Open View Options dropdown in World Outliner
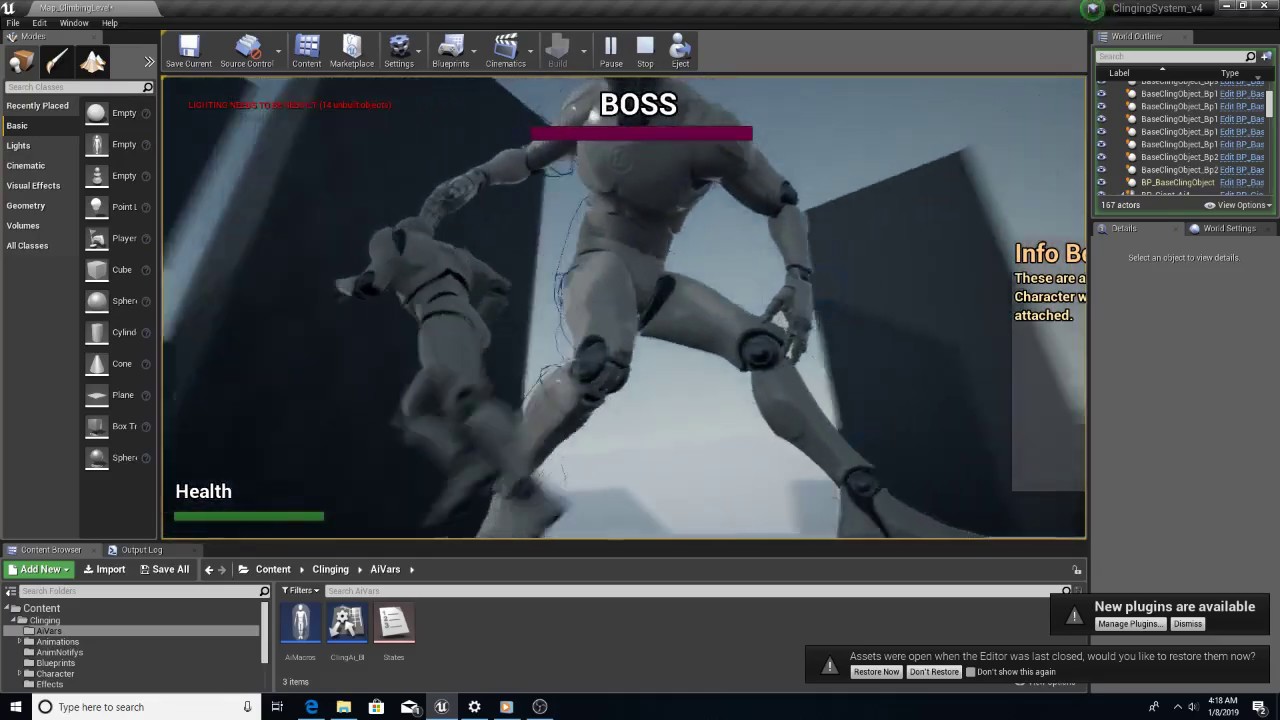Screen dimensions: 1280x720 1238,205
